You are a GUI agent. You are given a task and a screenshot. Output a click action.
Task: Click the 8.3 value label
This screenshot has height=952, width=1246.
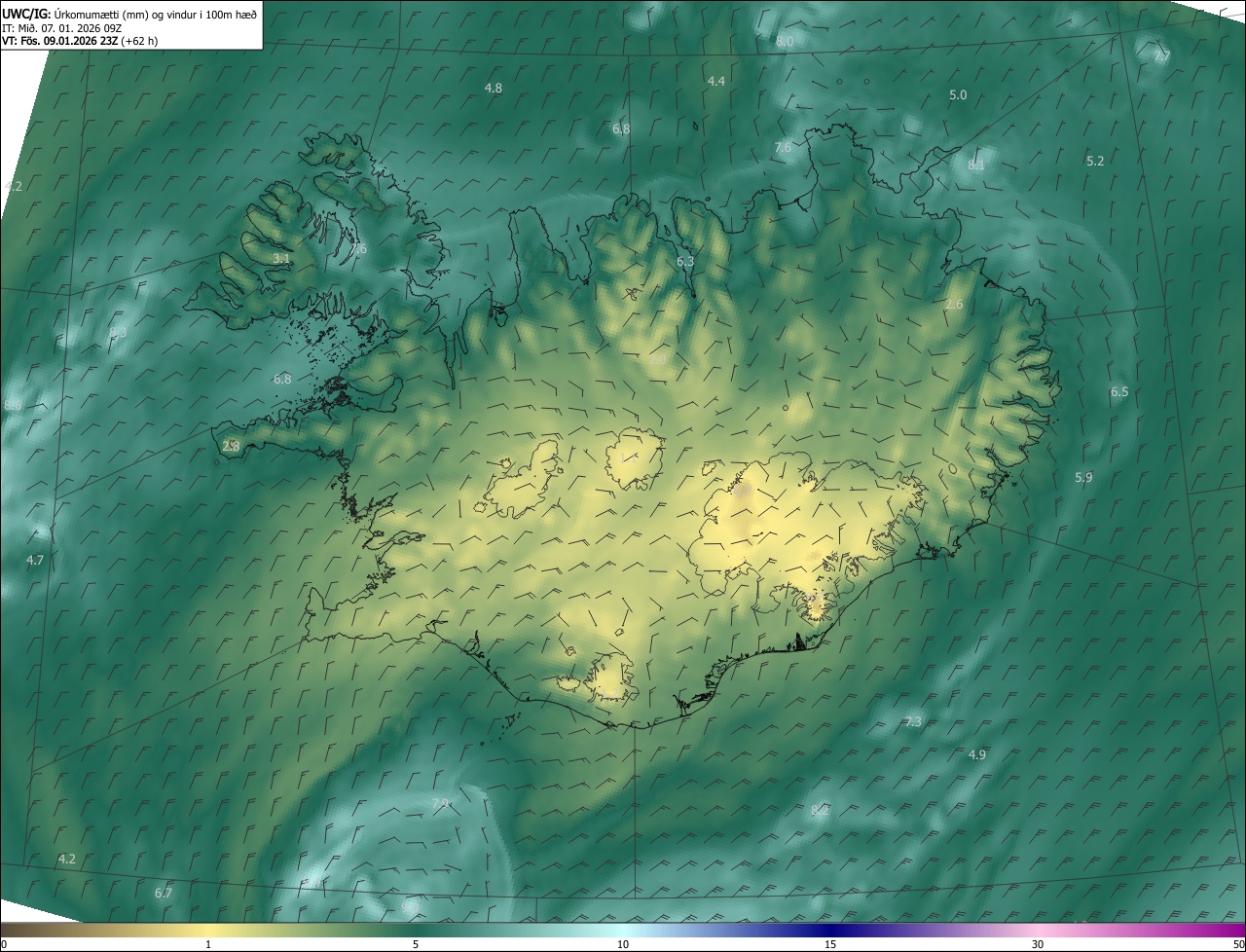tap(118, 332)
